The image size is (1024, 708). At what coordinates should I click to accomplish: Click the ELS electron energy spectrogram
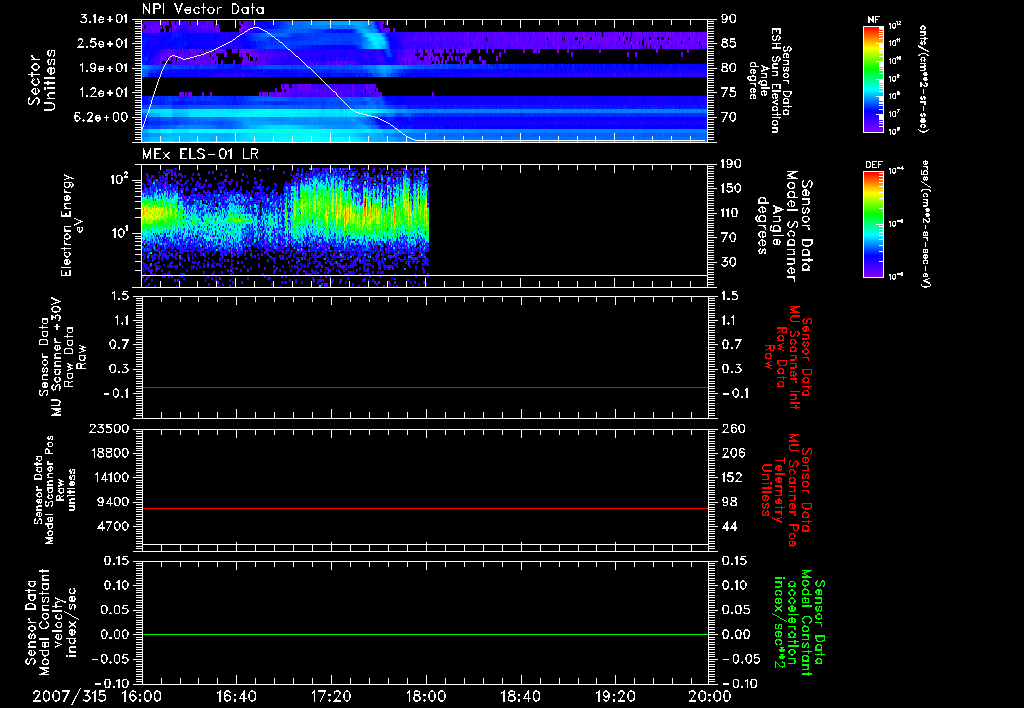coord(285,227)
